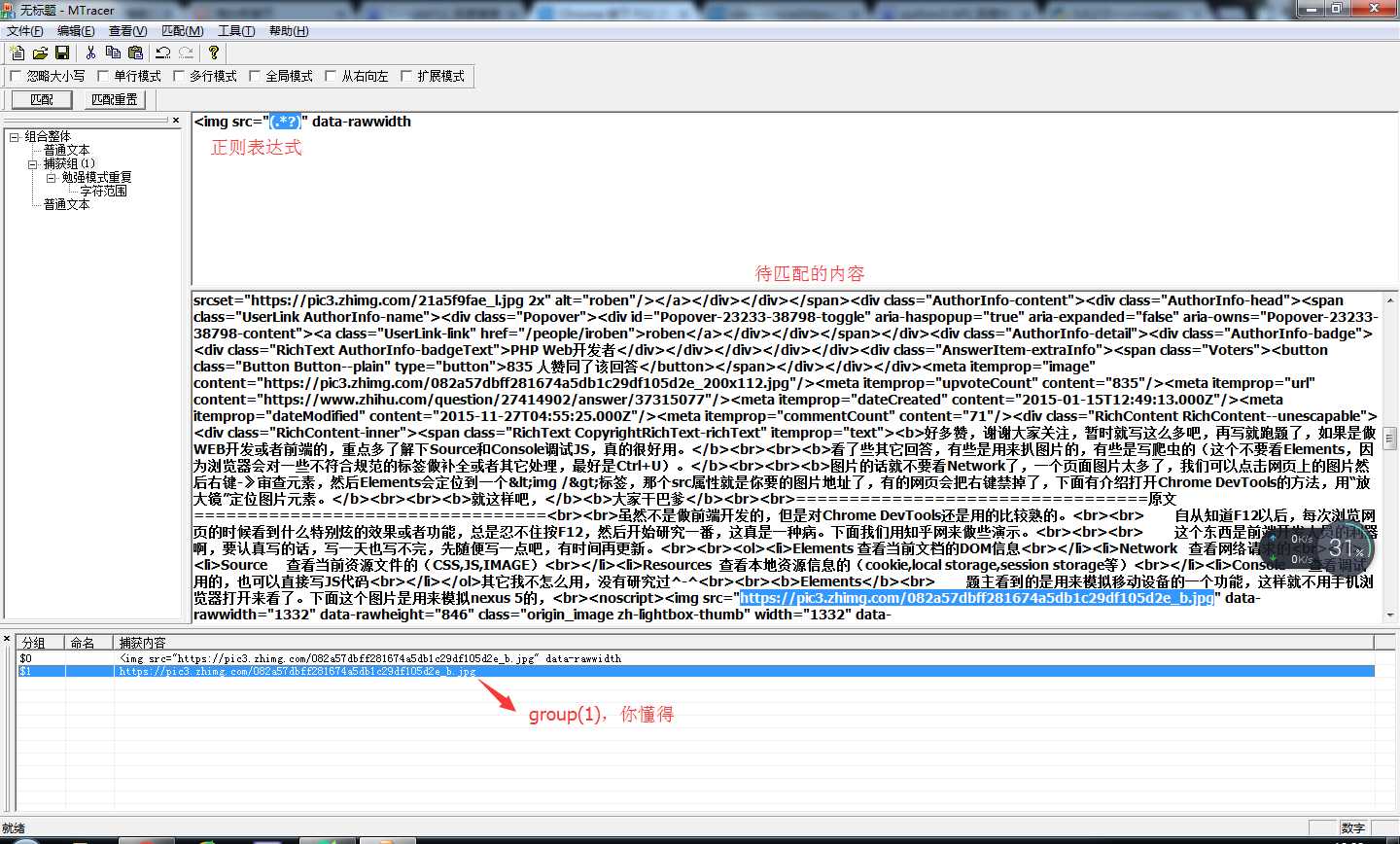This screenshot has height=844, width=1400.
Task: Click the $0 captured img src text
Action: pyautogui.click(x=370, y=658)
